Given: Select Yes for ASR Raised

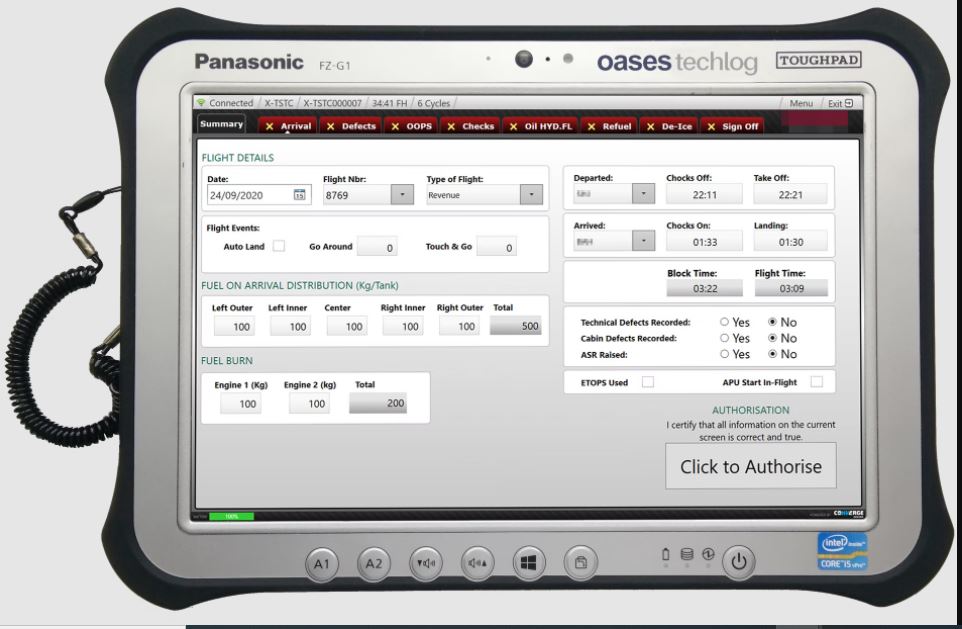Looking at the screenshot, I should tap(725, 353).
